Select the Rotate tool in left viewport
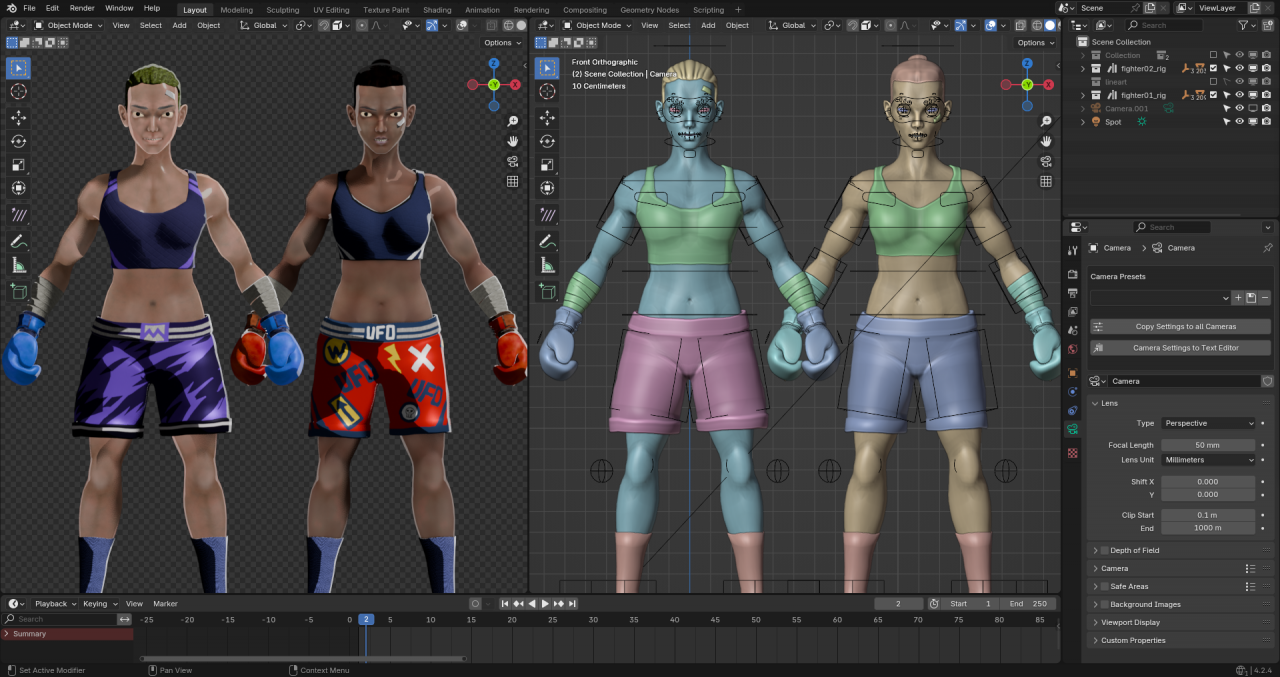This screenshot has height=677, width=1280. [x=18, y=141]
